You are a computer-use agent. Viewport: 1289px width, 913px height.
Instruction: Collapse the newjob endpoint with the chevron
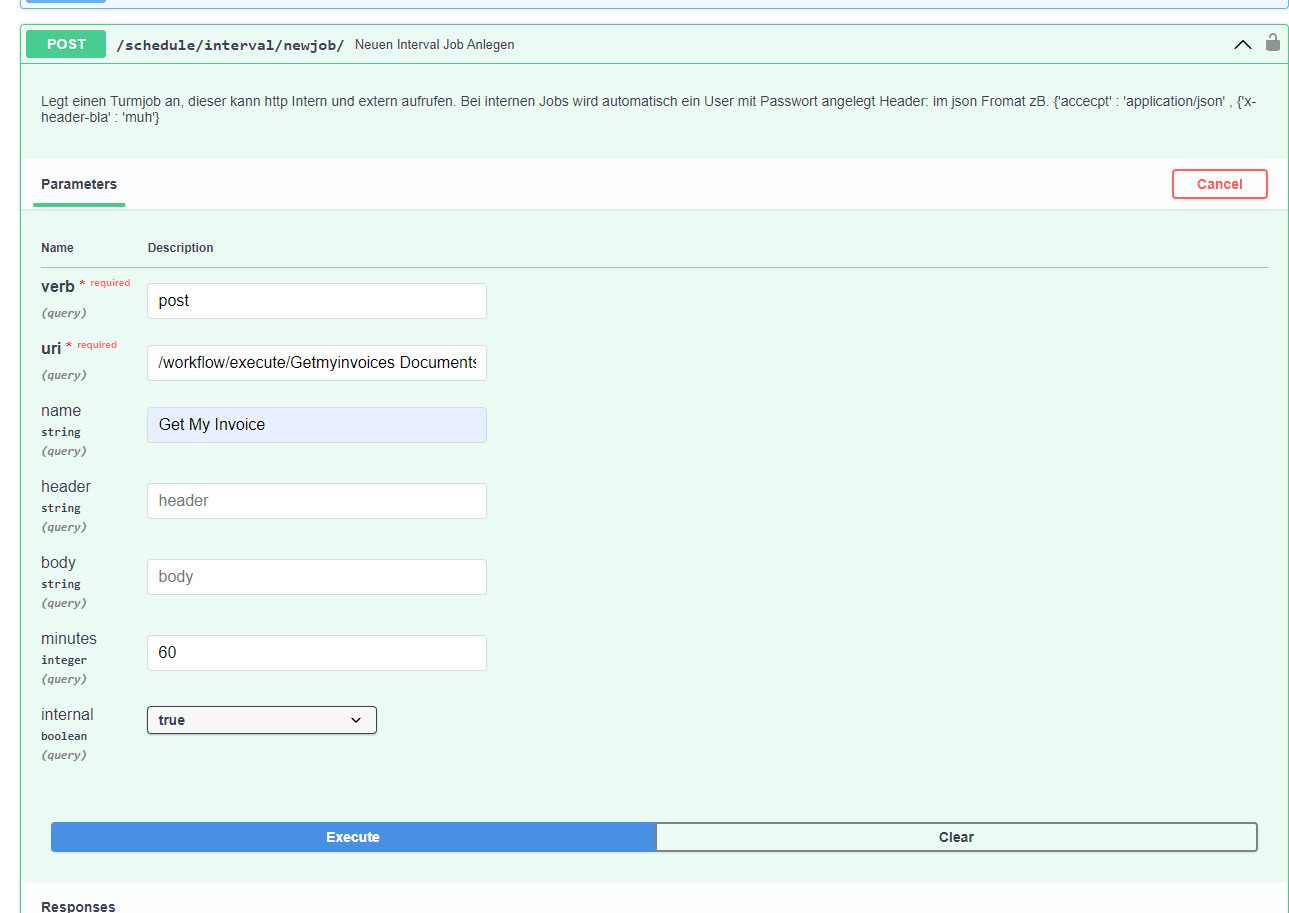click(1243, 44)
